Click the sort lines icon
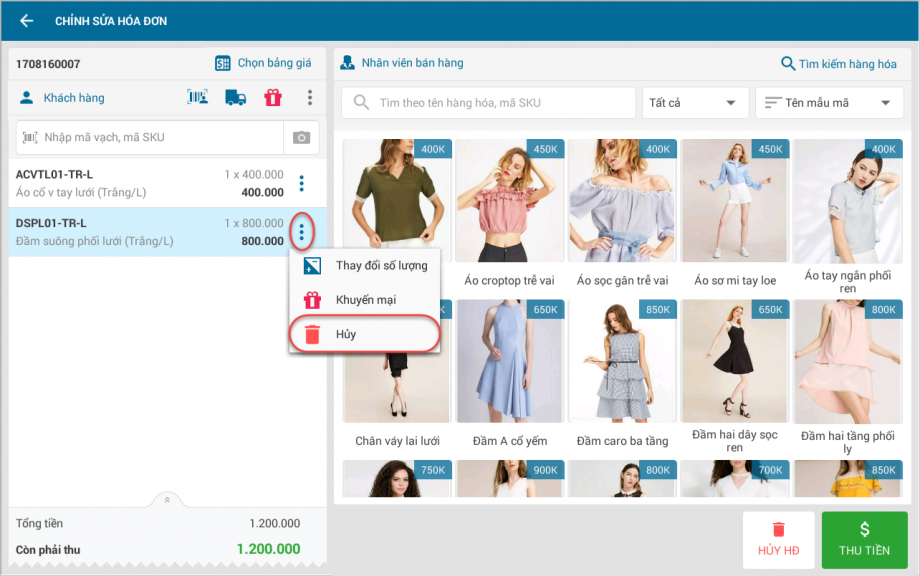The width and height of the screenshot is (920, 576). pyautogui.click(x=773, y=103)
